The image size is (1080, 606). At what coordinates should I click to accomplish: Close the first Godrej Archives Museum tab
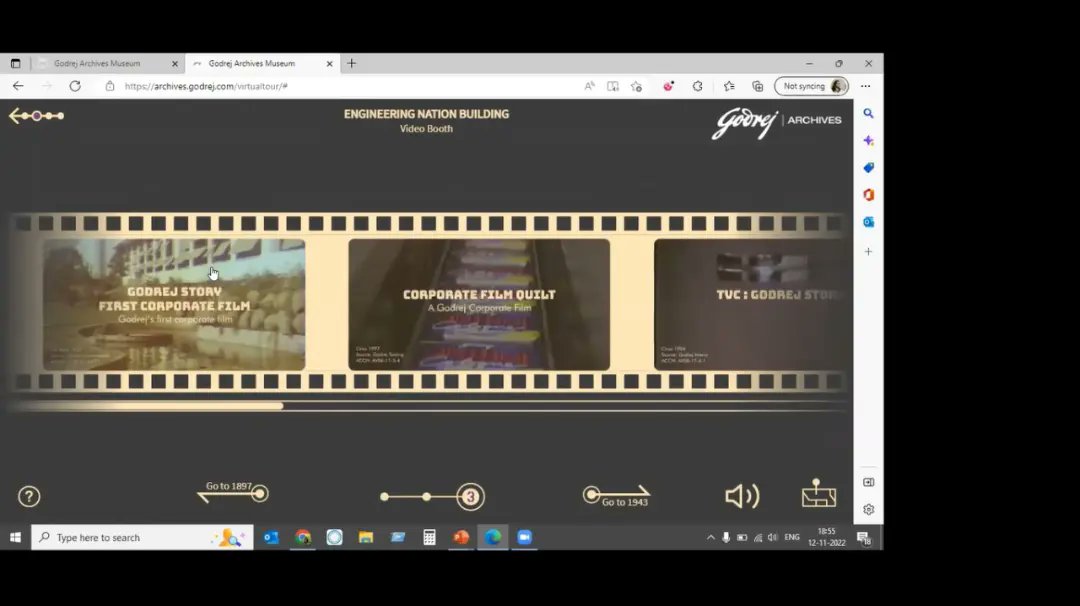pyautogui.click(x=174, y=63)
